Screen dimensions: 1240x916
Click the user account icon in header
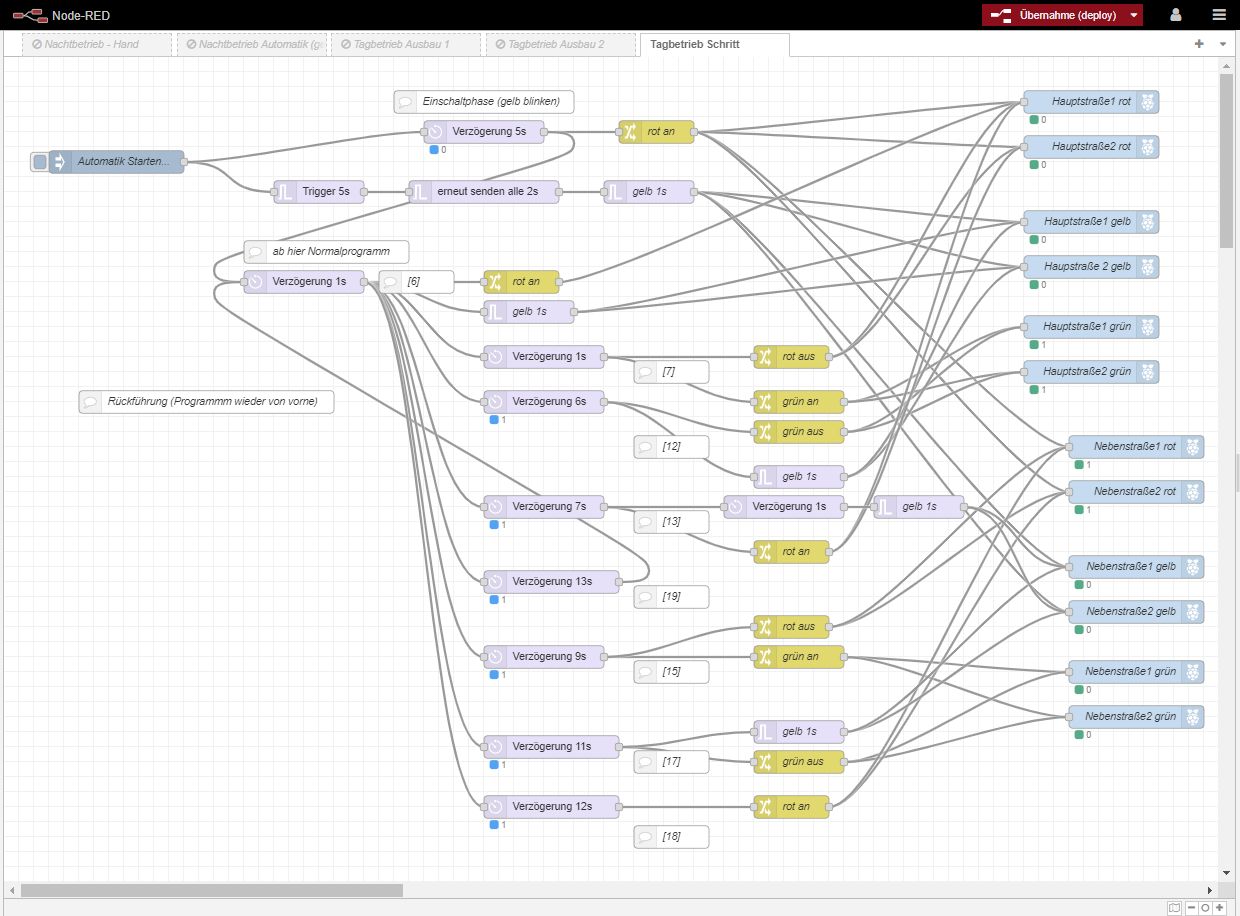(x=1176, y=15)
